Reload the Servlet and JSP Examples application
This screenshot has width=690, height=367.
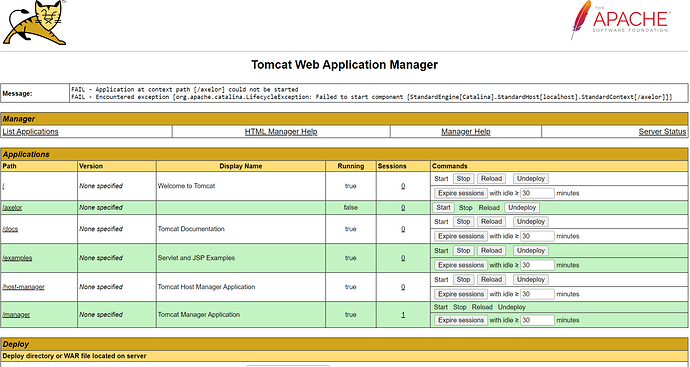pos(492,251)
